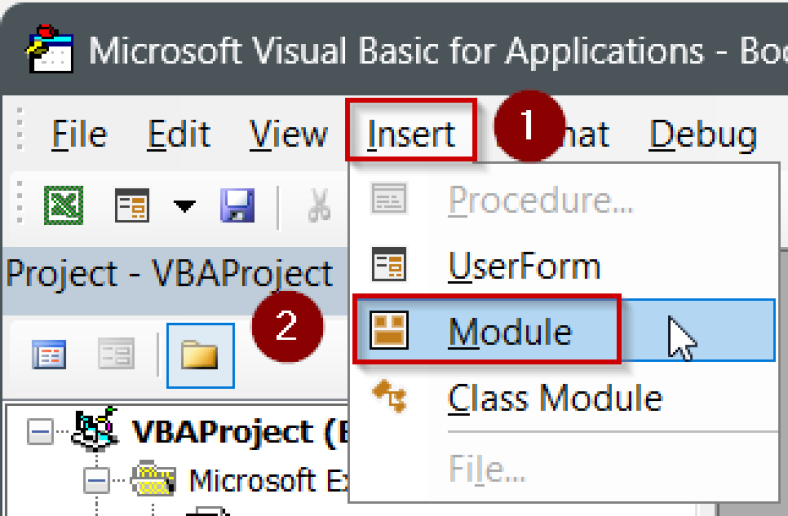
Task: Choose UserForm from the Insert menu
Action: pos(523,266)
